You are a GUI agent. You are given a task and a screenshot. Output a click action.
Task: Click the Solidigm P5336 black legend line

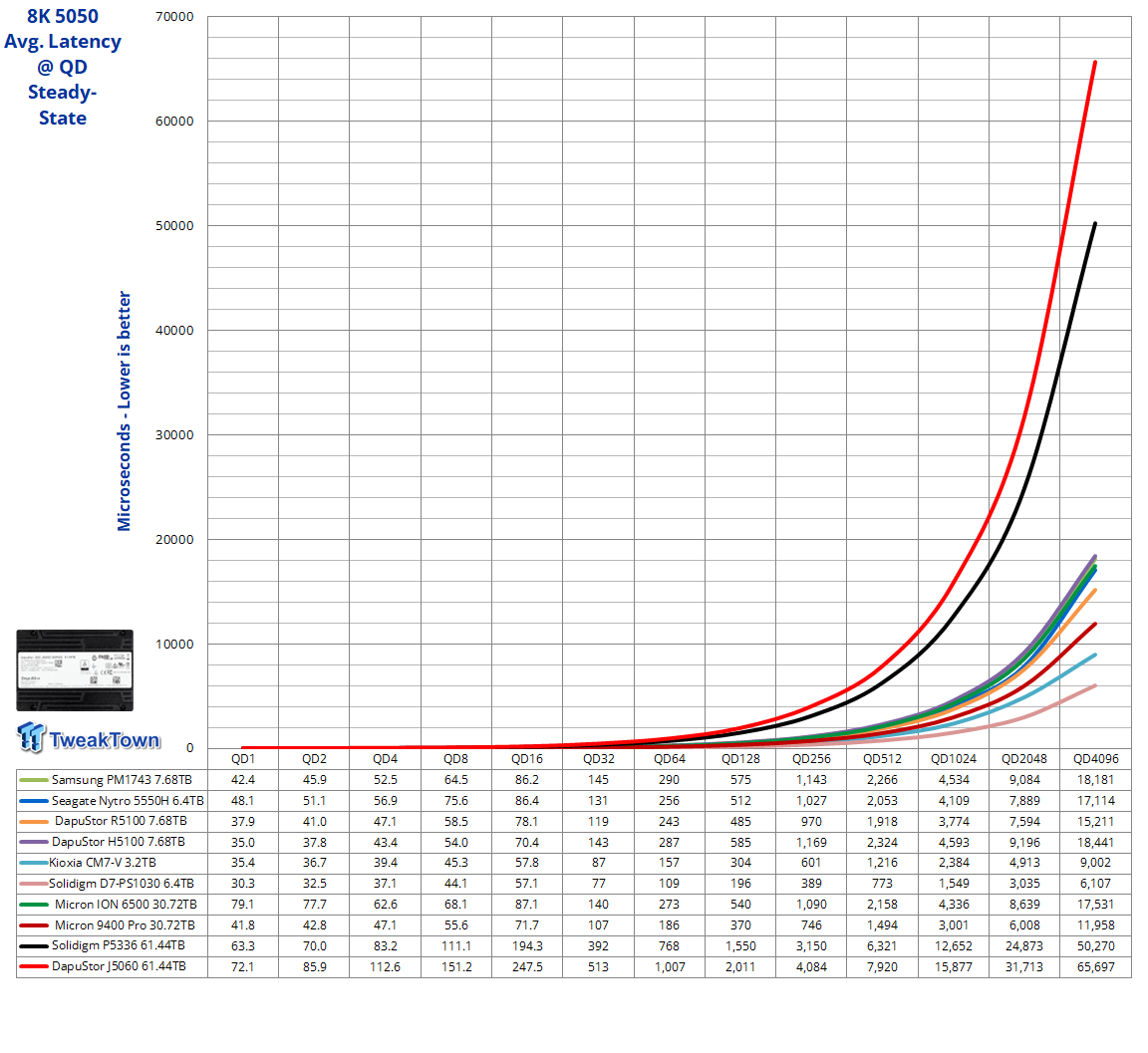point(34,946)
